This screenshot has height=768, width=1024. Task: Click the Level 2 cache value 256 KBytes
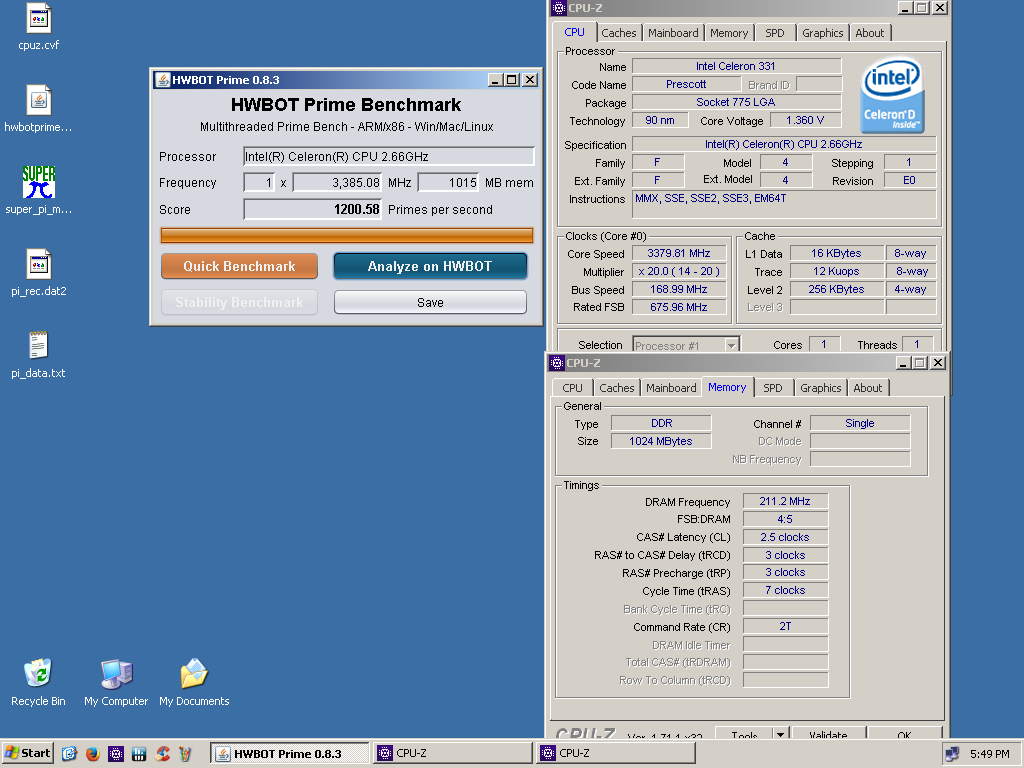[836, 289]
